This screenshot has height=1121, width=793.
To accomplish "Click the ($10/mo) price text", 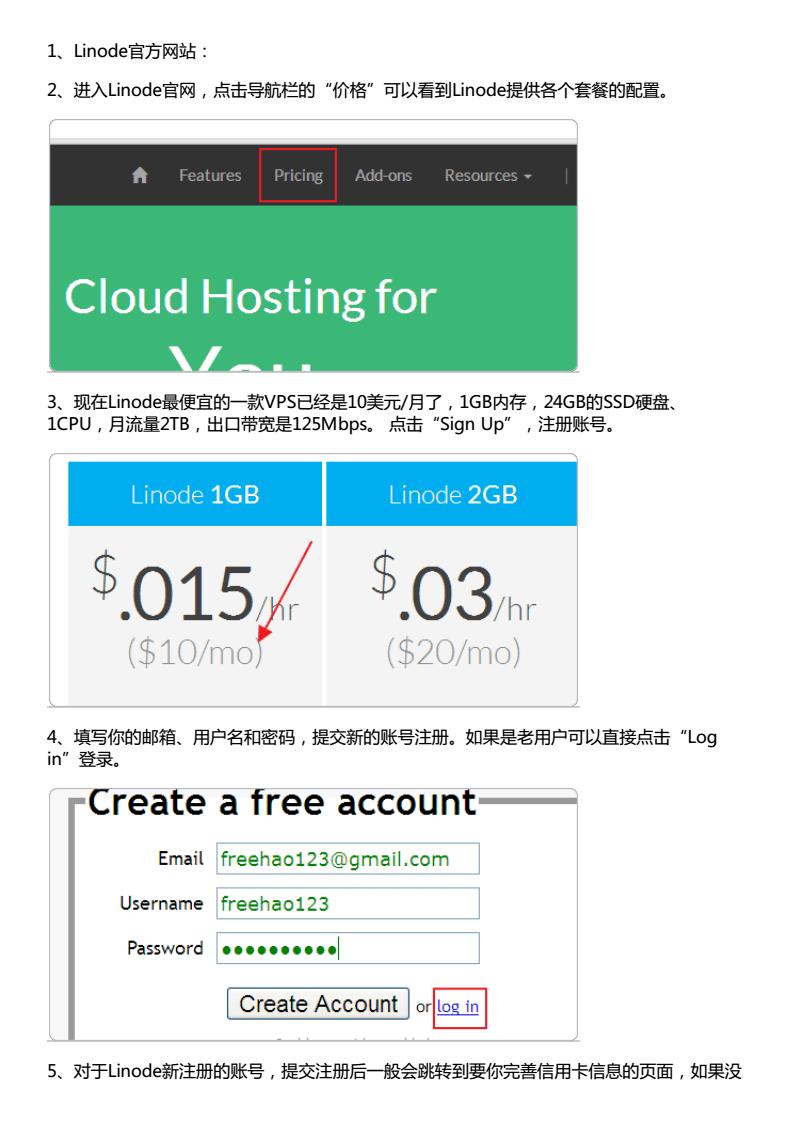I will click(195, 652).
